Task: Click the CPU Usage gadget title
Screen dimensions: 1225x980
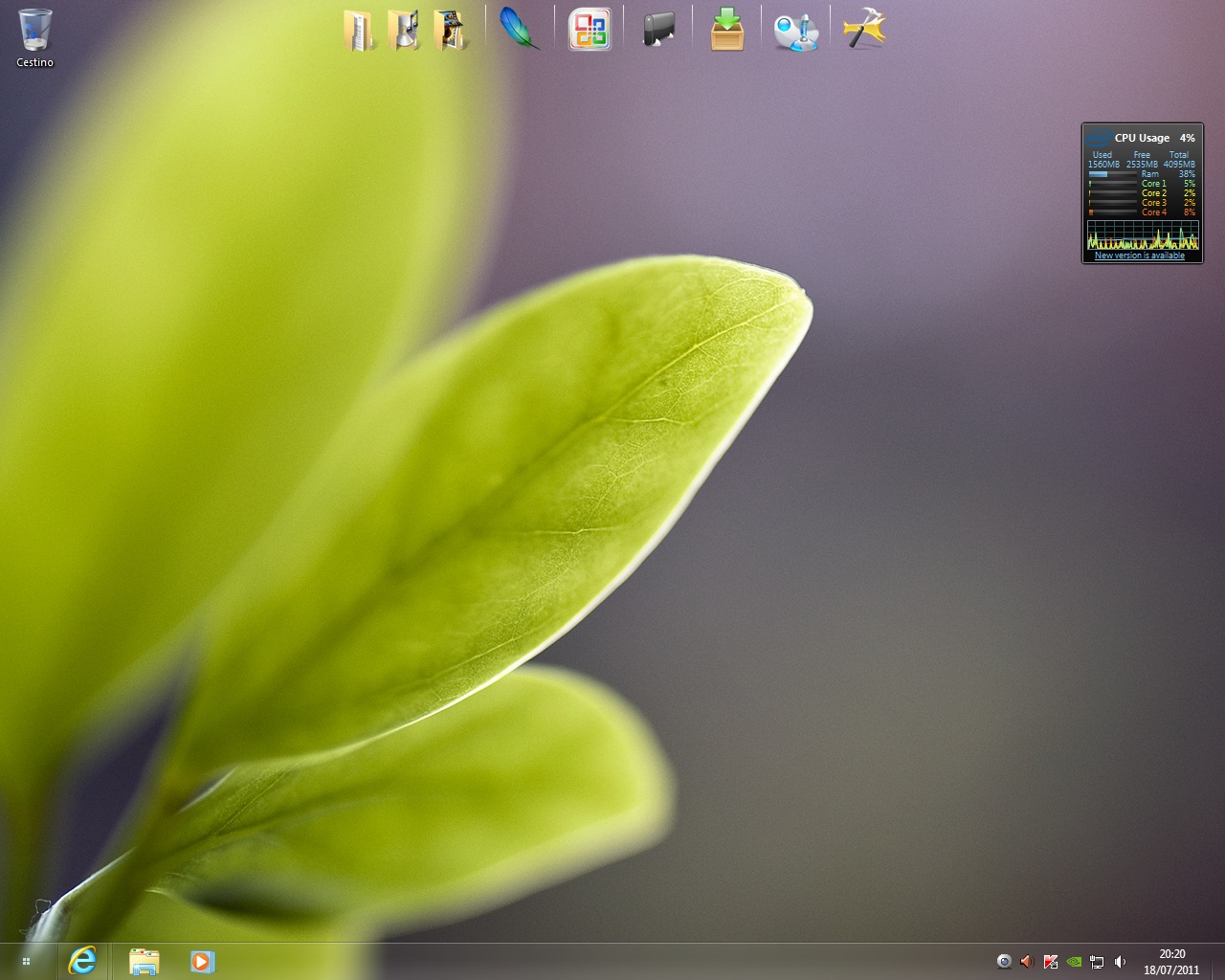Action: (x=1142, y=138)
